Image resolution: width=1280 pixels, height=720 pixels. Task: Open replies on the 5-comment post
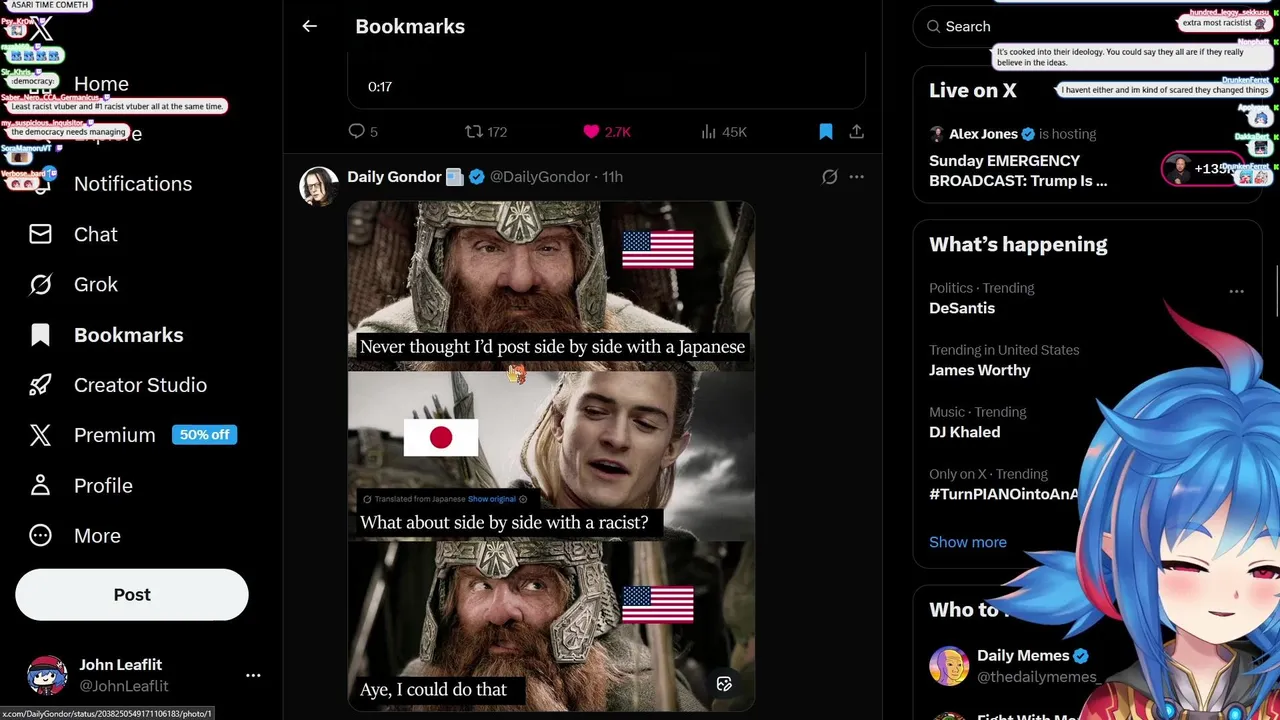(x=363, y=131)
